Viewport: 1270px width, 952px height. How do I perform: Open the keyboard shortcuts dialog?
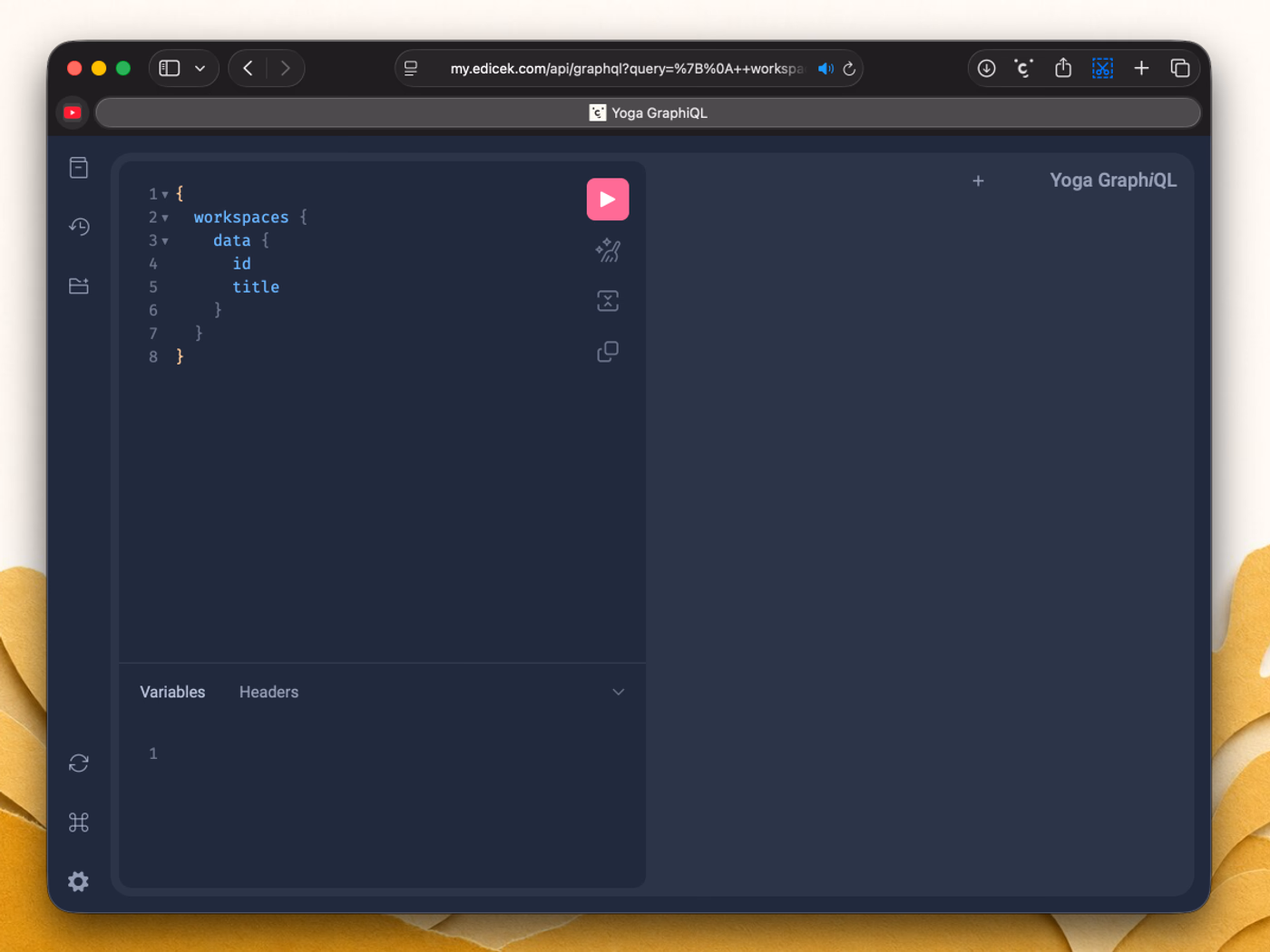tap(79, 822)
